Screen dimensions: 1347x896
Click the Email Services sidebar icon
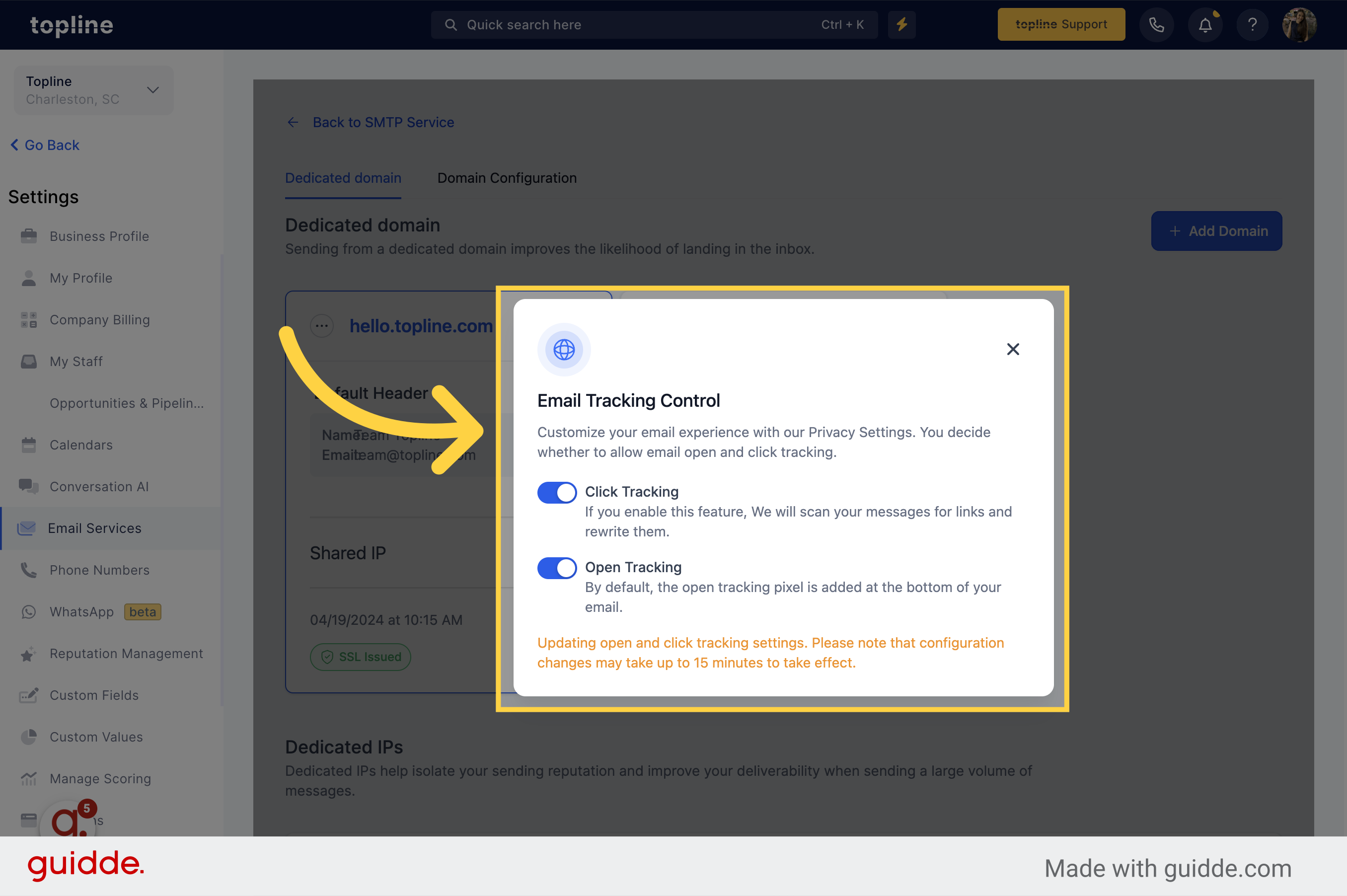pos(27,528)
